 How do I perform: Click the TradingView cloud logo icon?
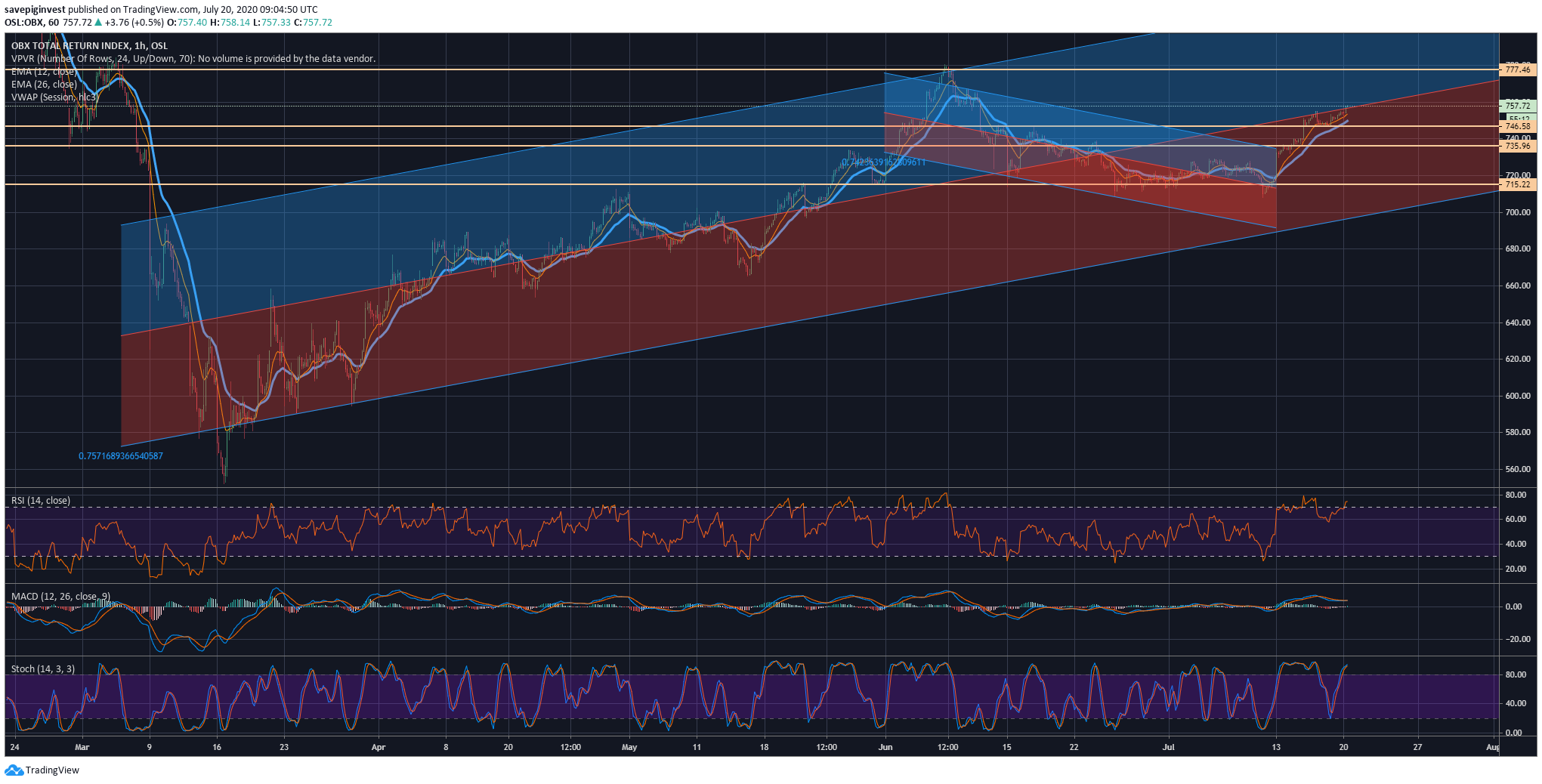[14, 770]
